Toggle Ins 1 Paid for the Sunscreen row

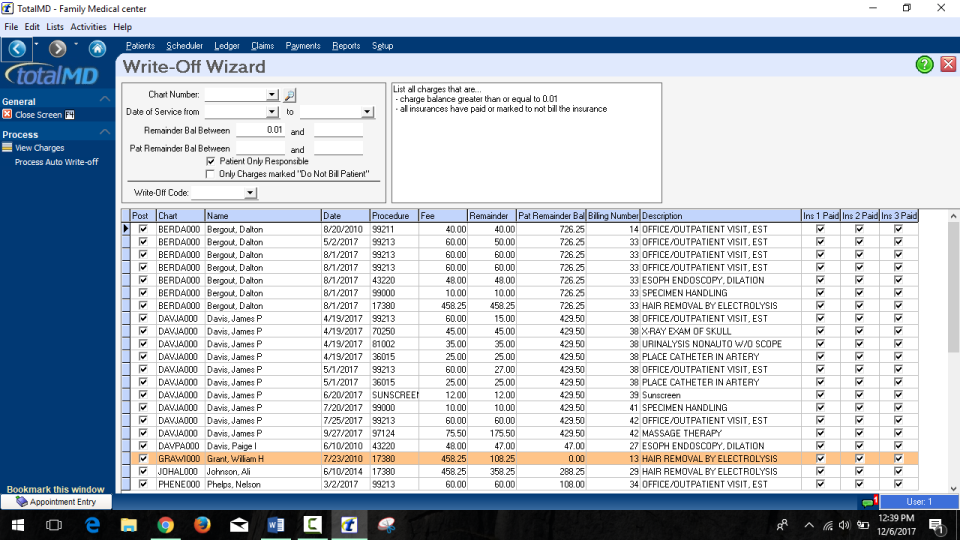tap(820, 395)
